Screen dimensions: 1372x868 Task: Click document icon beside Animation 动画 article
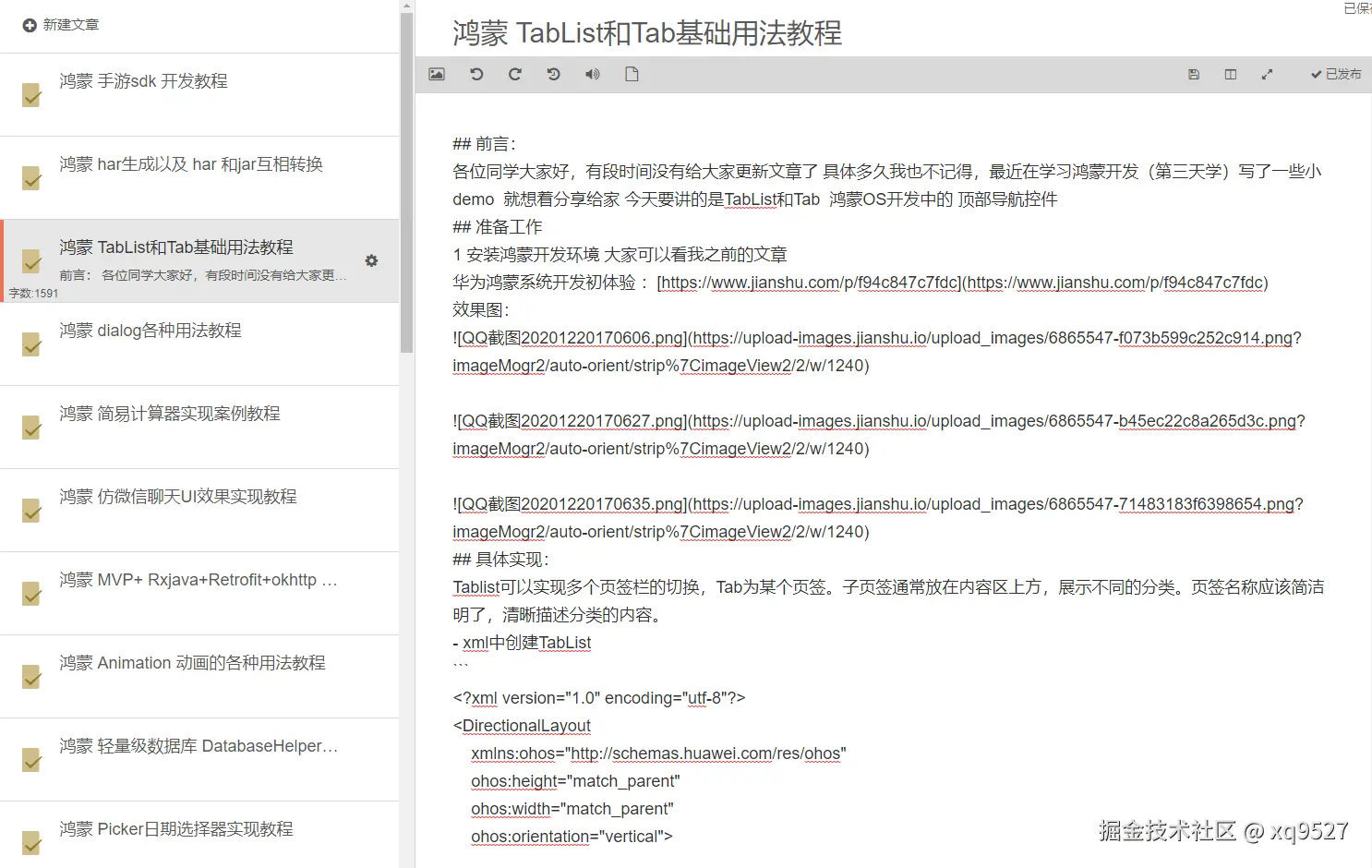click(31, 677)
